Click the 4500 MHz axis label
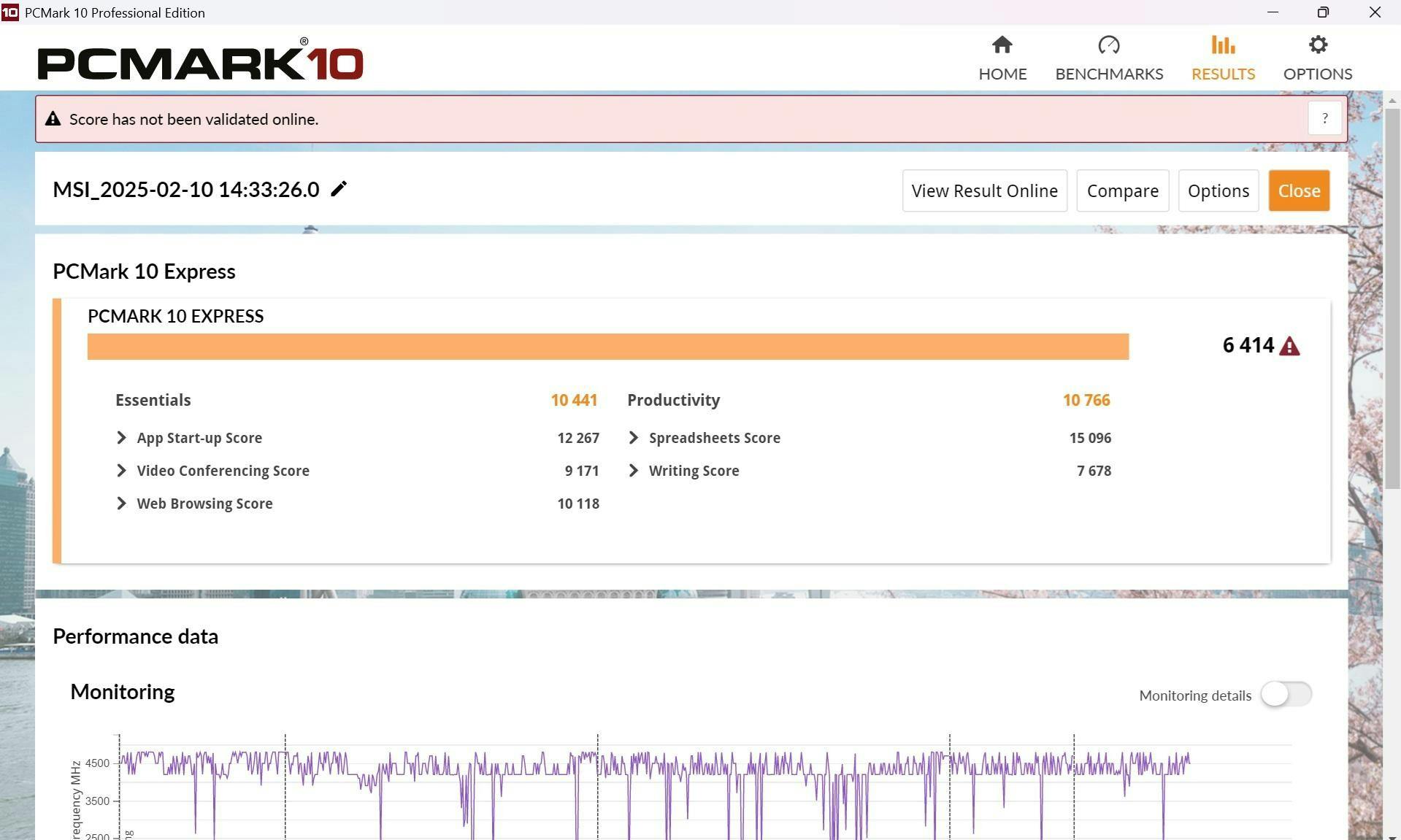The image size is (1401, 840). 97,763
